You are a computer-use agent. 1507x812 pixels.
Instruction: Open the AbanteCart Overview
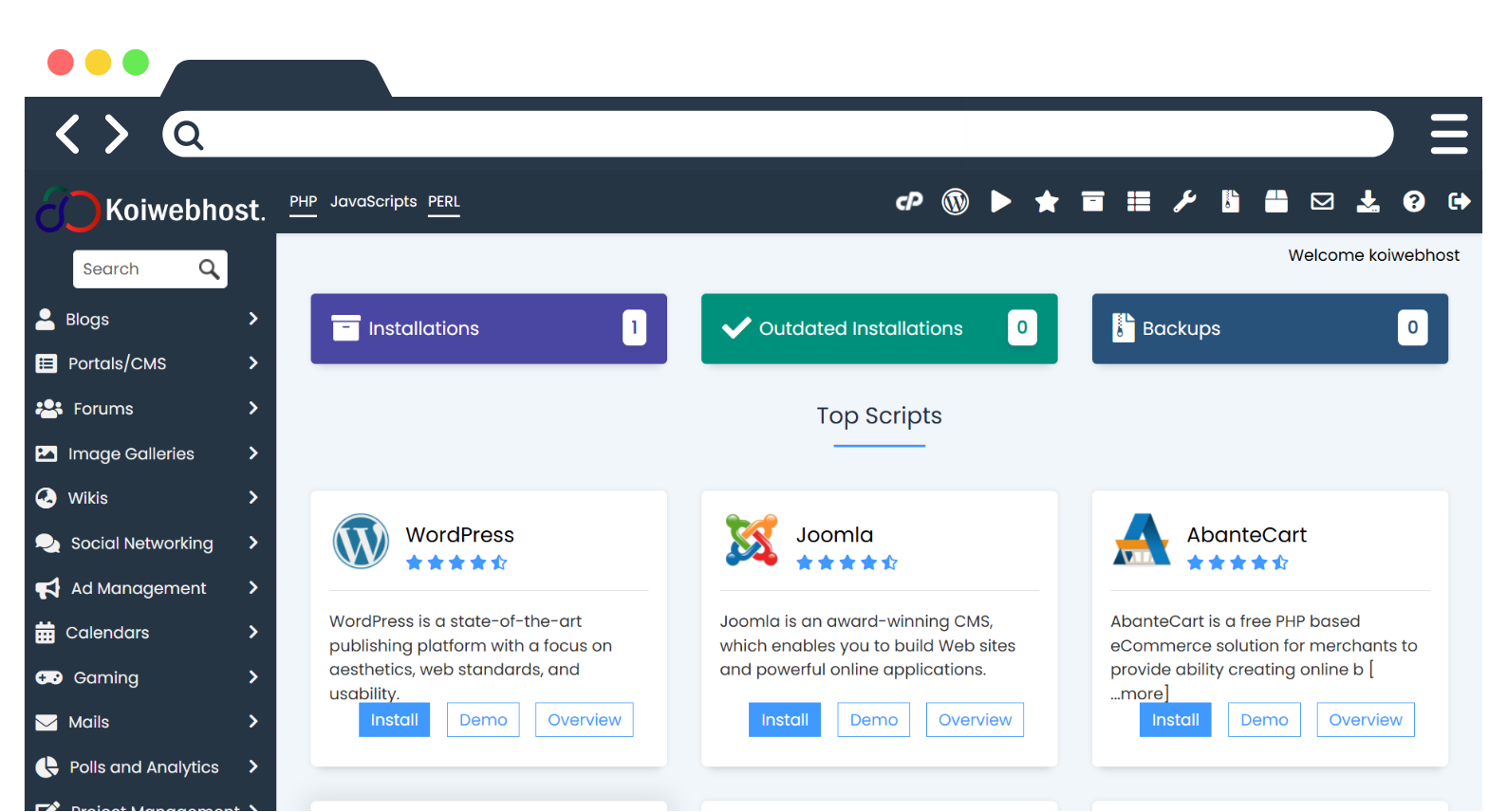coord(1365,720)
